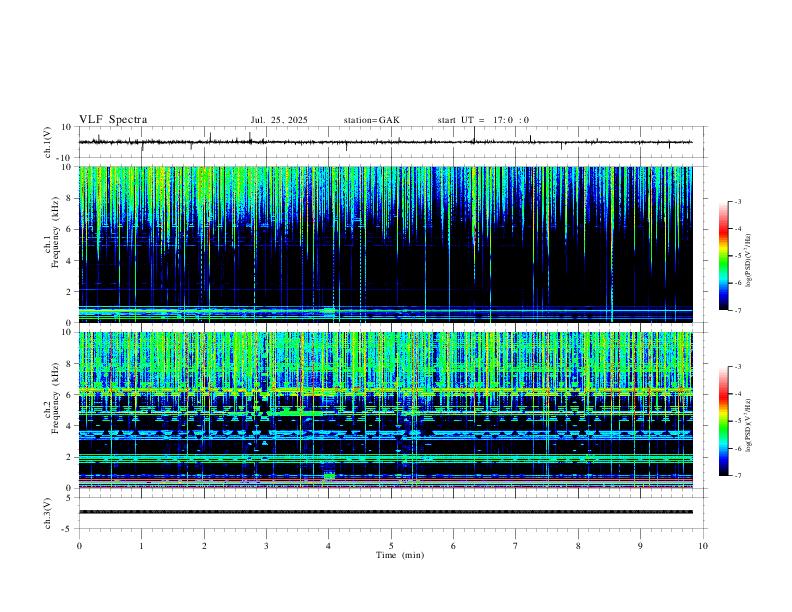Click the time axis tick label "9"
The width and height of the screenshot is (792, 612).
(640, 546)
